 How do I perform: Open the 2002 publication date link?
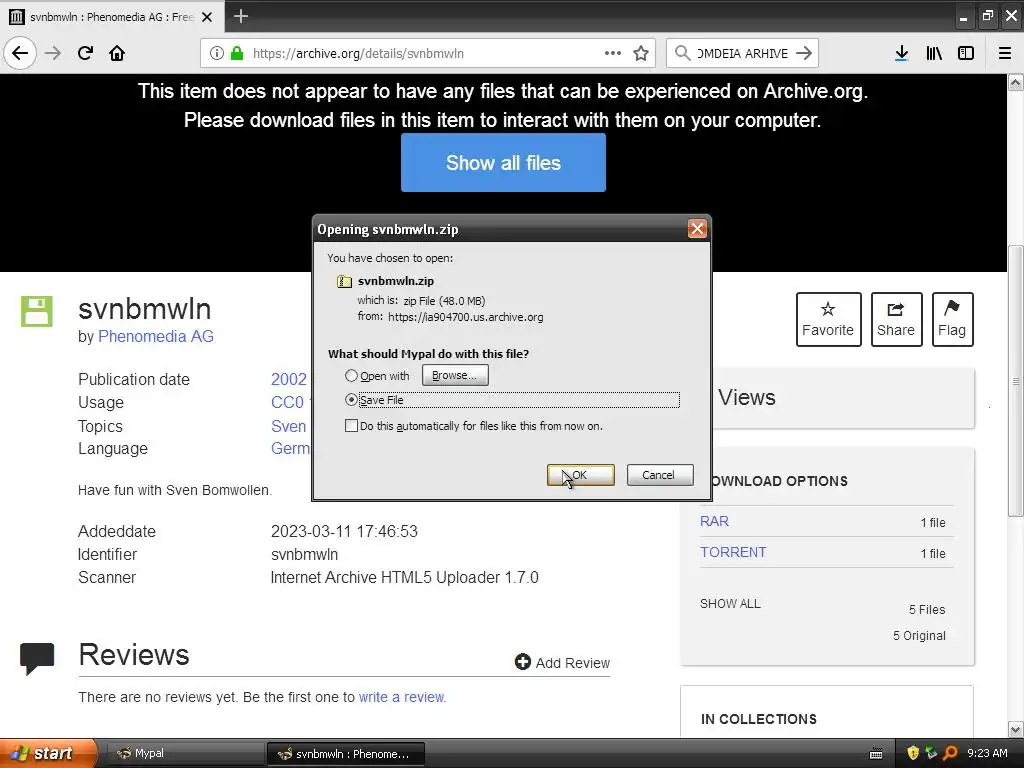pyautogui.click(x=289, y=379)
